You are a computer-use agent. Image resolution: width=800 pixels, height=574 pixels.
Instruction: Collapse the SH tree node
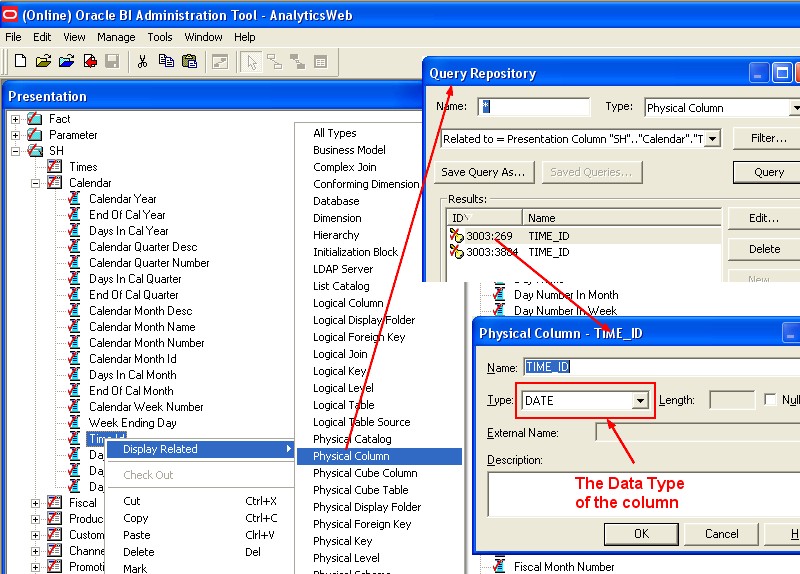(16, 151)
